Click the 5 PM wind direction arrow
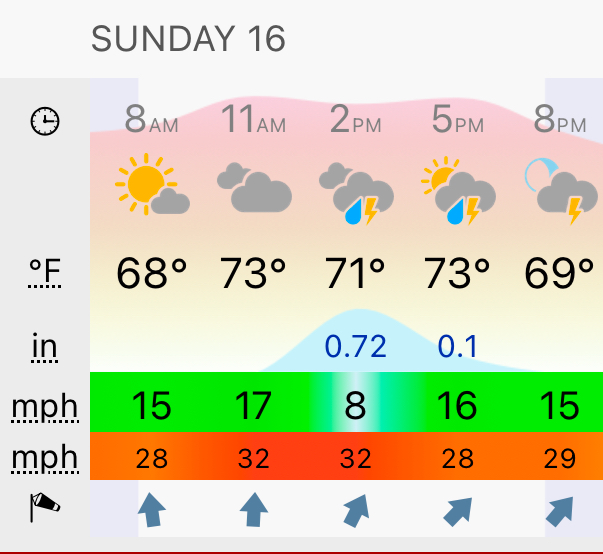Image resolution: width=603 pixels, height=554 pixels. point(458,512)
